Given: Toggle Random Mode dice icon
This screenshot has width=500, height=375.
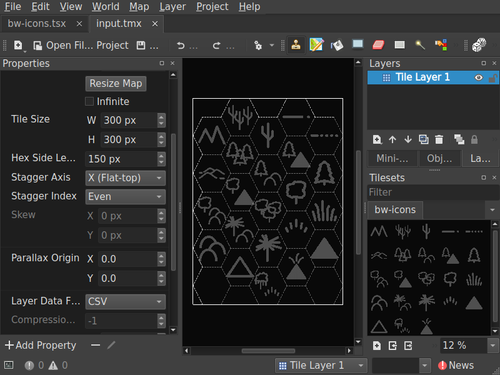Looking at the screenshot, I should 479,45.
